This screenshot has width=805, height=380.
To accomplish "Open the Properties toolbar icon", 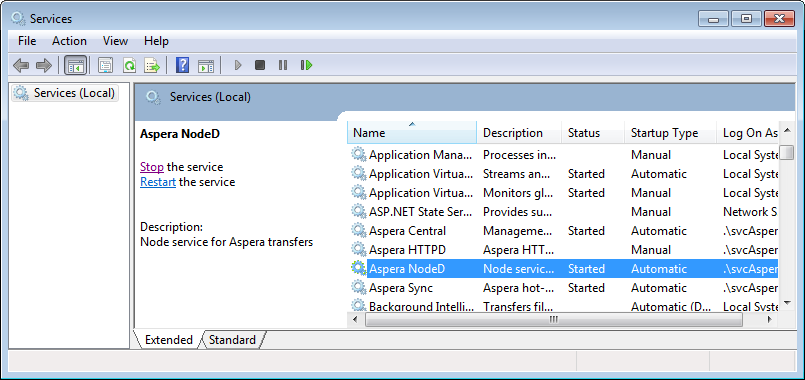I will tap(106, 65).
